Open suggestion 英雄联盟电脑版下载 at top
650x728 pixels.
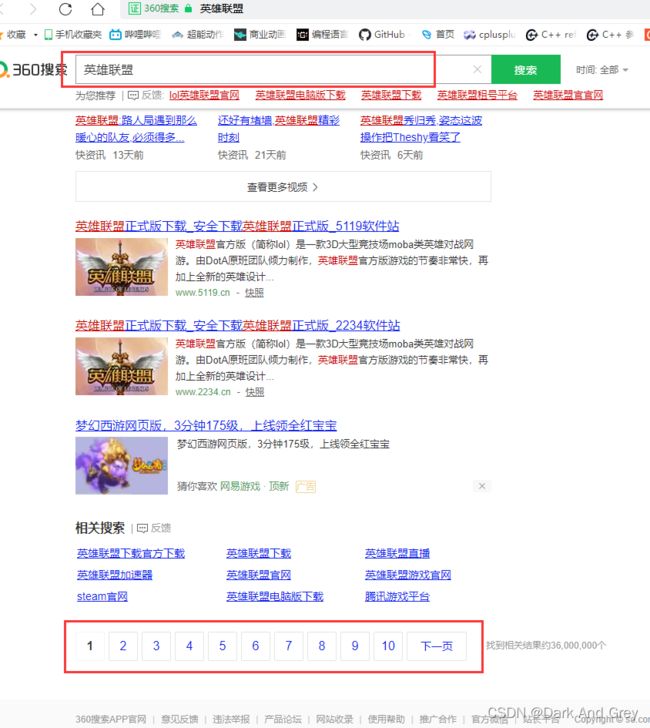click(300, 95)
